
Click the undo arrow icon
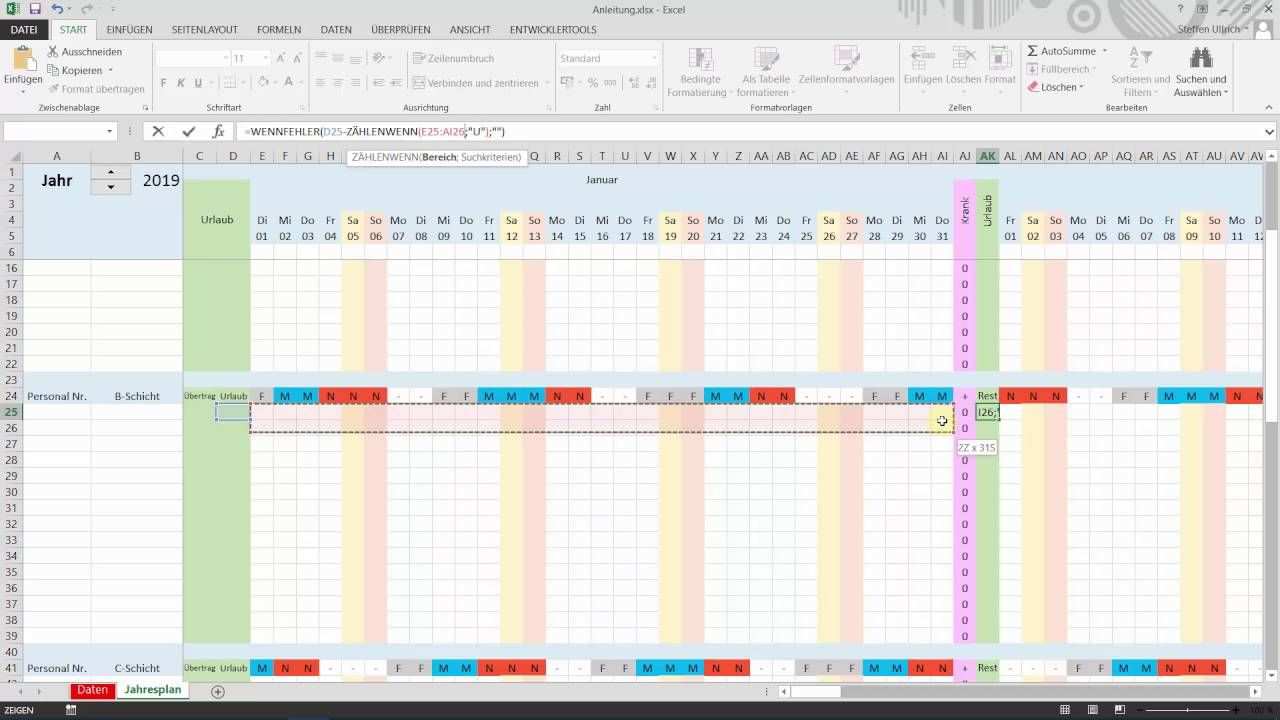57,8
